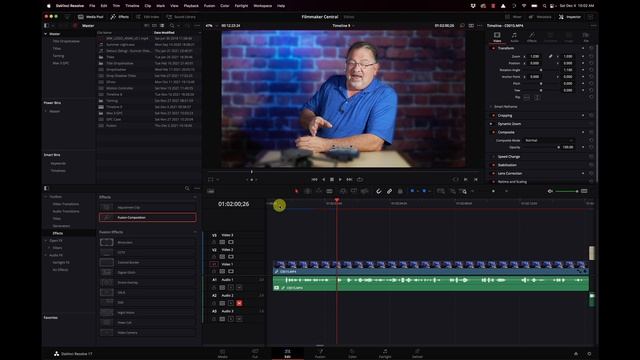Toggle the Transform enable dot in Inspector
640x360 pixels.
tap(493, 48)
